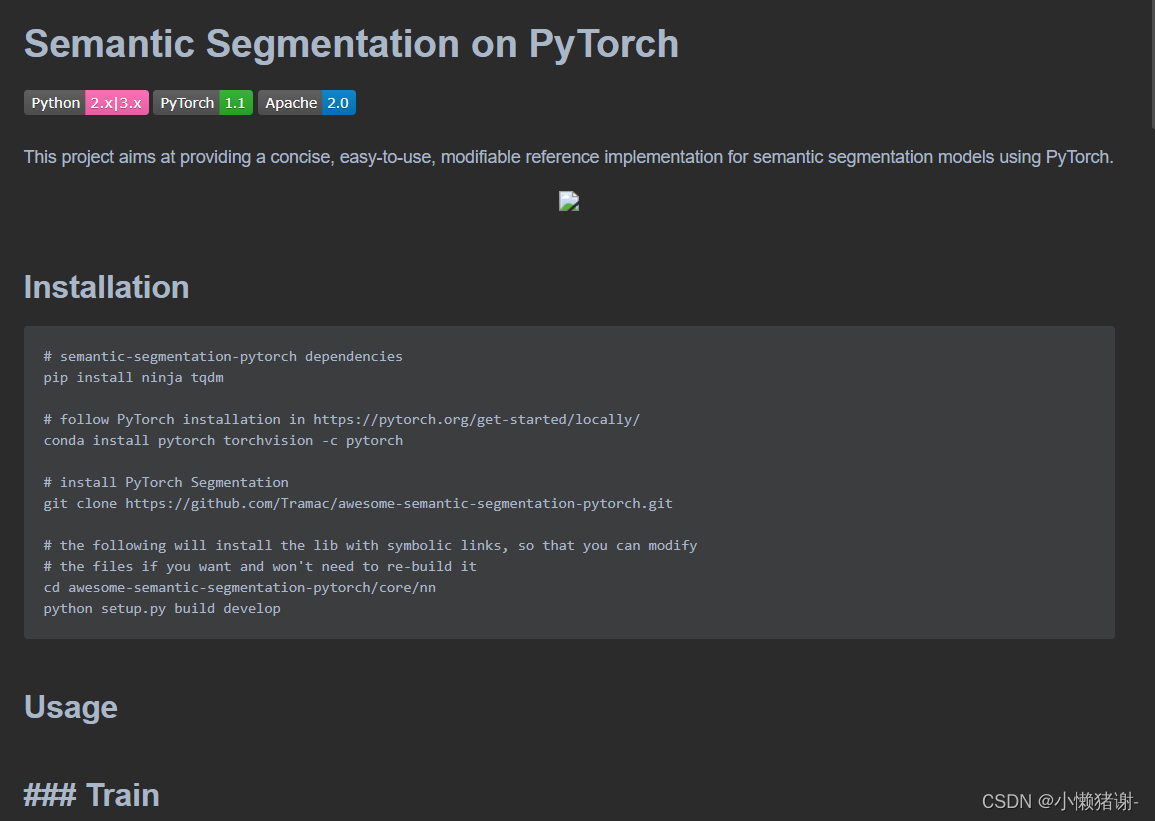The width and height of the screenshot is (1155, 821).
Task: Click the conda install pytorch torchvision line
Action: (x=223, y=440)
